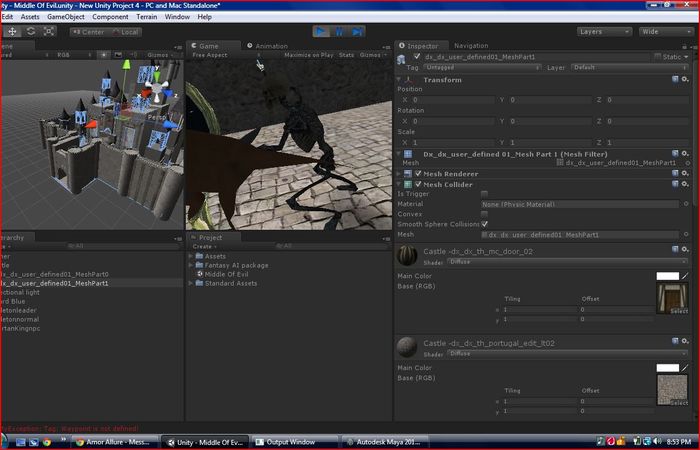Open the Free Aspect dropdown in Game view
The width and height of the screenshot is (700, 450).
(x=226, y=55)
